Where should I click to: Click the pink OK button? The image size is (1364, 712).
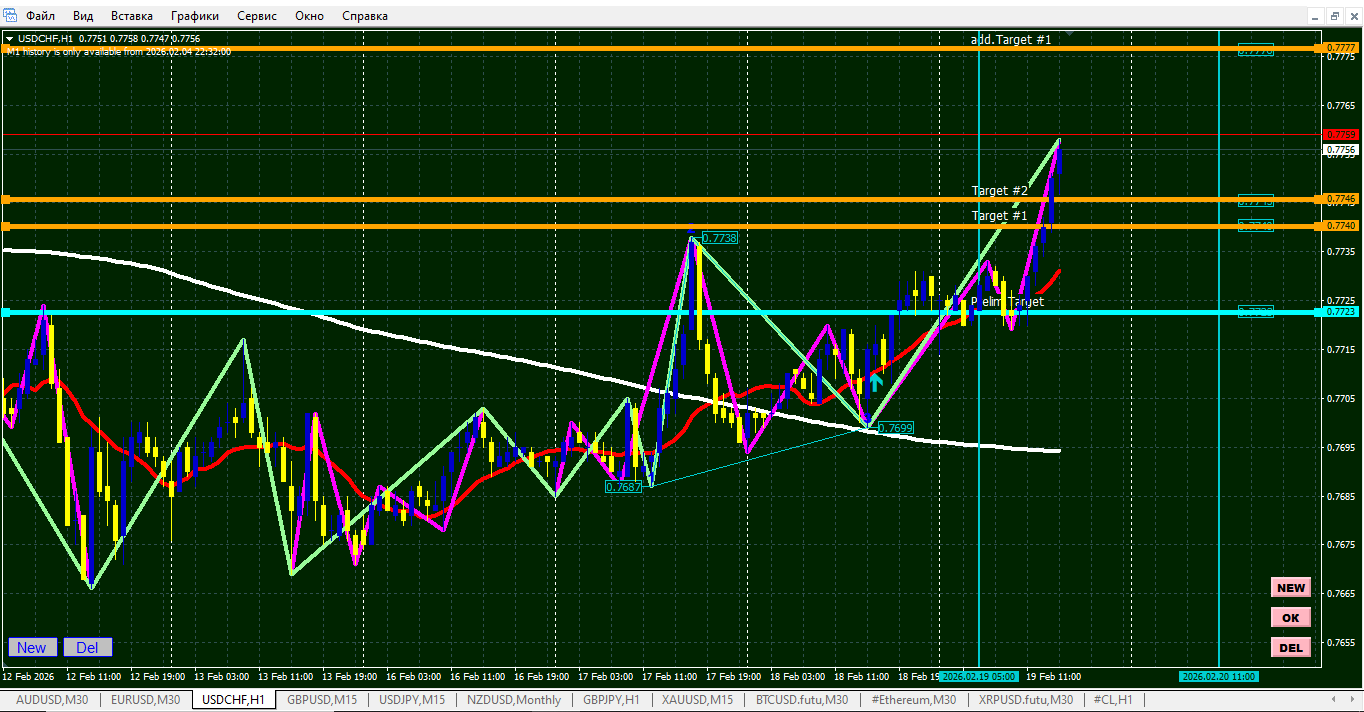[1291, 617]
